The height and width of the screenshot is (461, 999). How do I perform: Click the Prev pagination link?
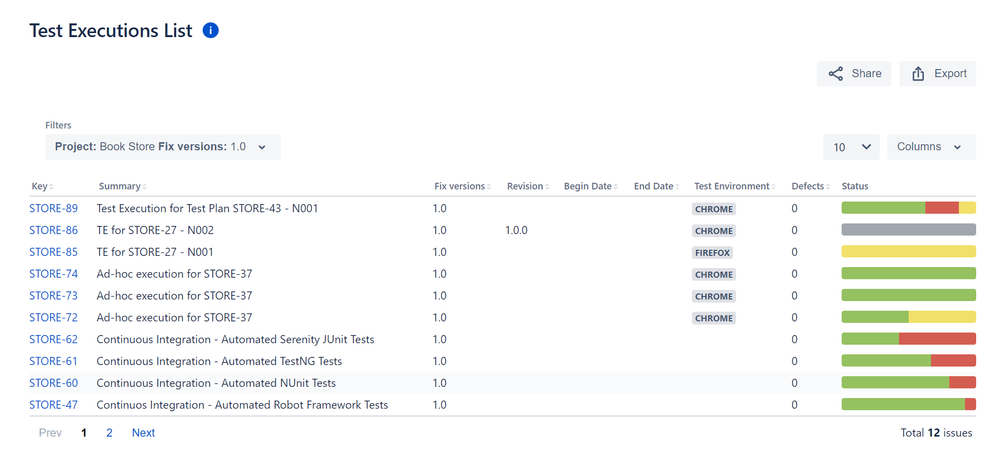tap(50, 433)
